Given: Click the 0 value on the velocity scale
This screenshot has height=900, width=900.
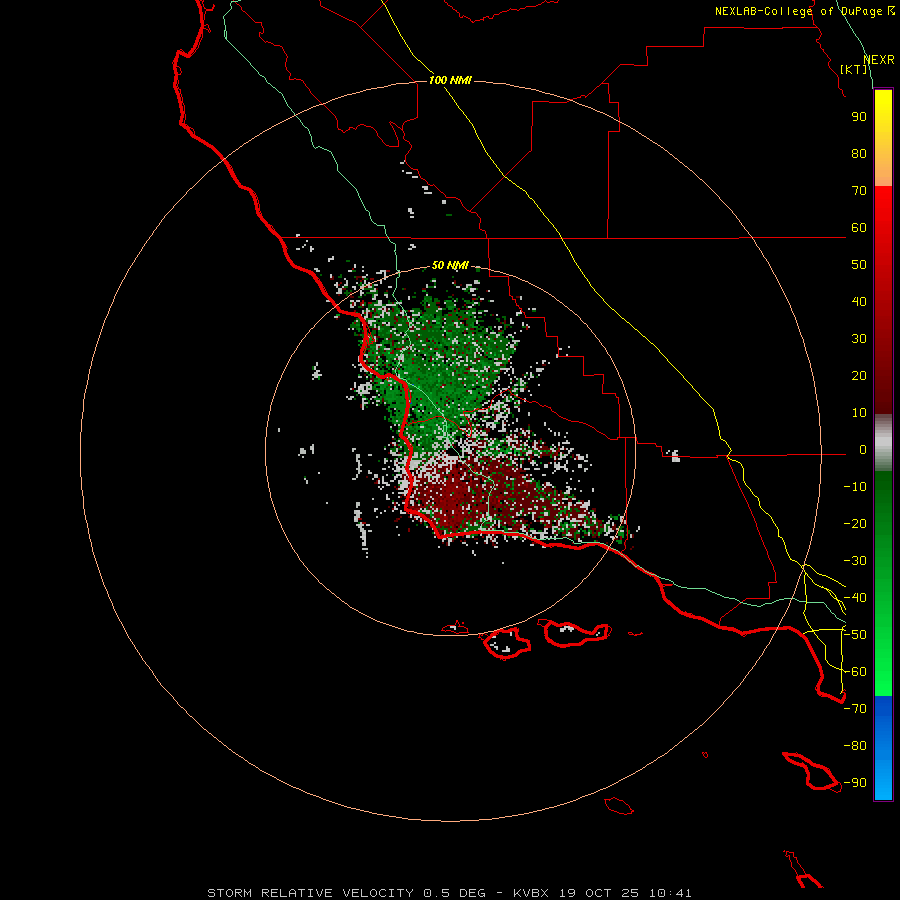Looking at the screenshot, I should [x=863, y=450].
